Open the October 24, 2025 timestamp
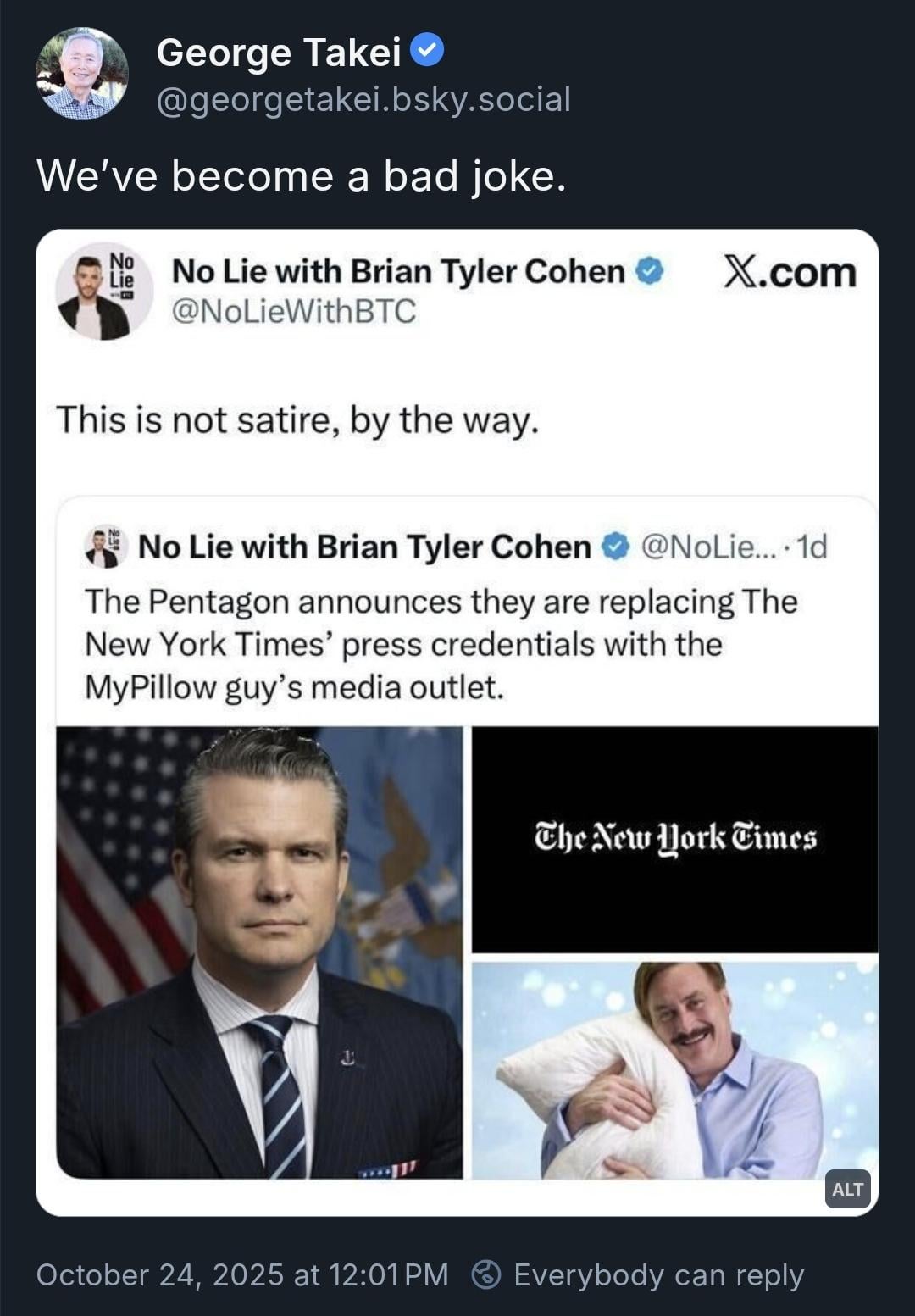The height and width of the screenshot is (1316, 915). [242, 1274]
